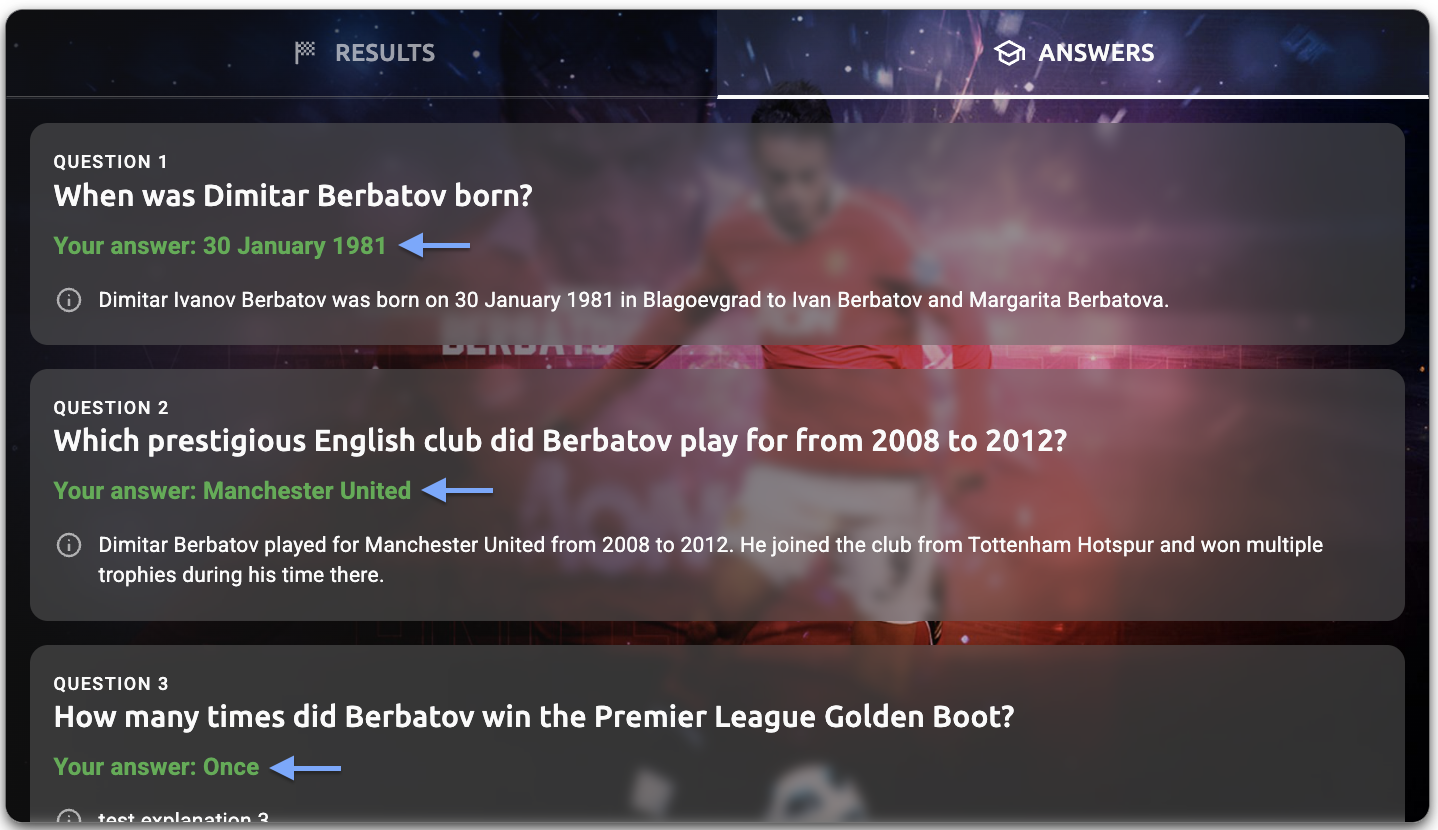Click the answer text "30 January 1981"

coord(294,246)
